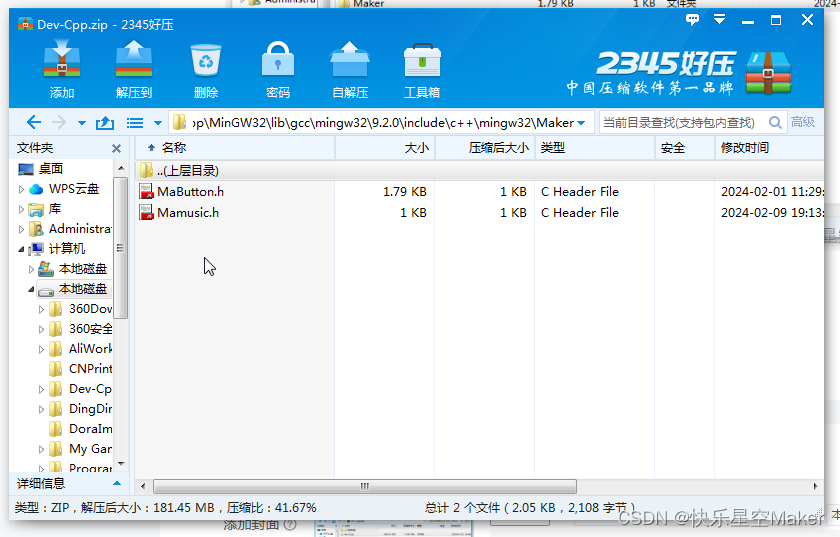The width and height of the screenshot is (840, 537).
Task: Expand the Dev-Cp folder node
Action: pyautogui.click(x=41, y=390)
